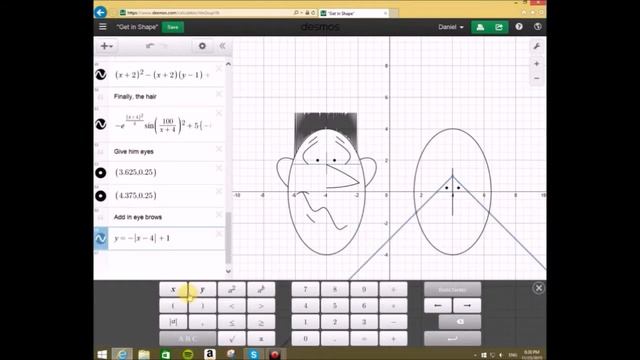
Task: Tap the right parenthesis key
Action: [x=202, y=306]
